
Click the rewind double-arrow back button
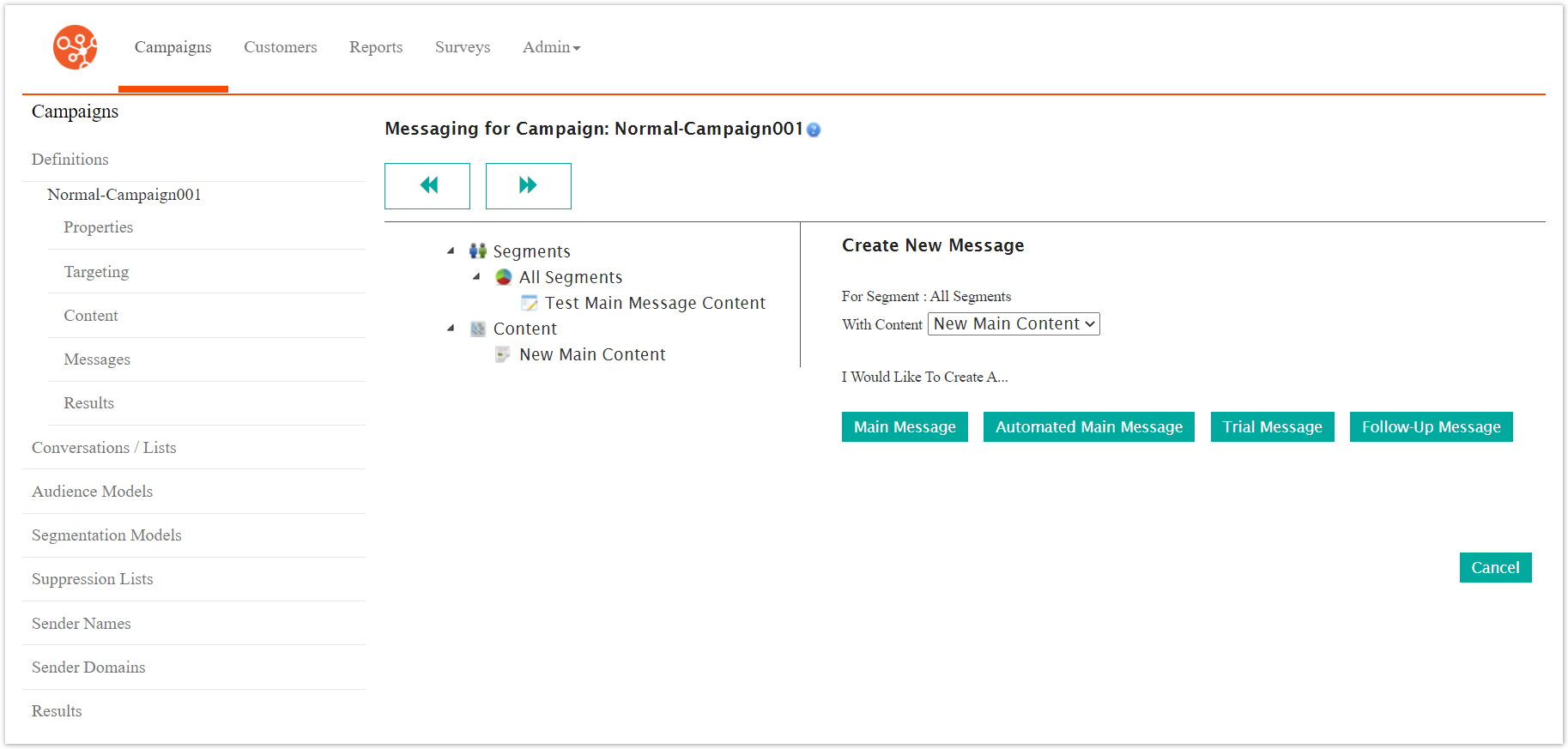tap(427, 185)
